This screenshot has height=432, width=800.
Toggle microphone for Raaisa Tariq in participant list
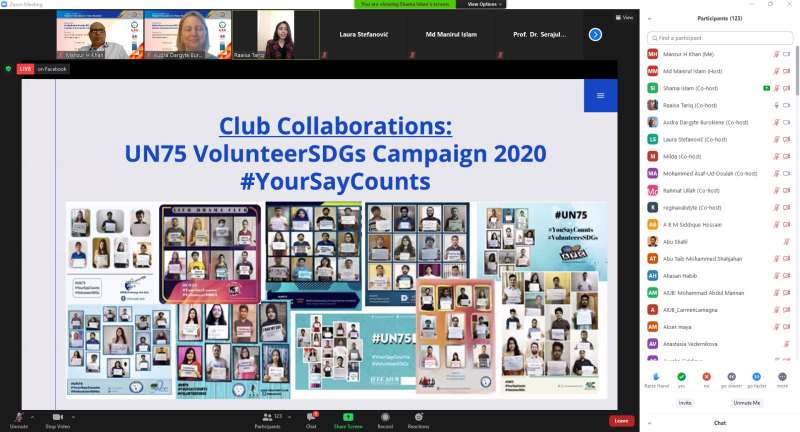click(776, 105)
